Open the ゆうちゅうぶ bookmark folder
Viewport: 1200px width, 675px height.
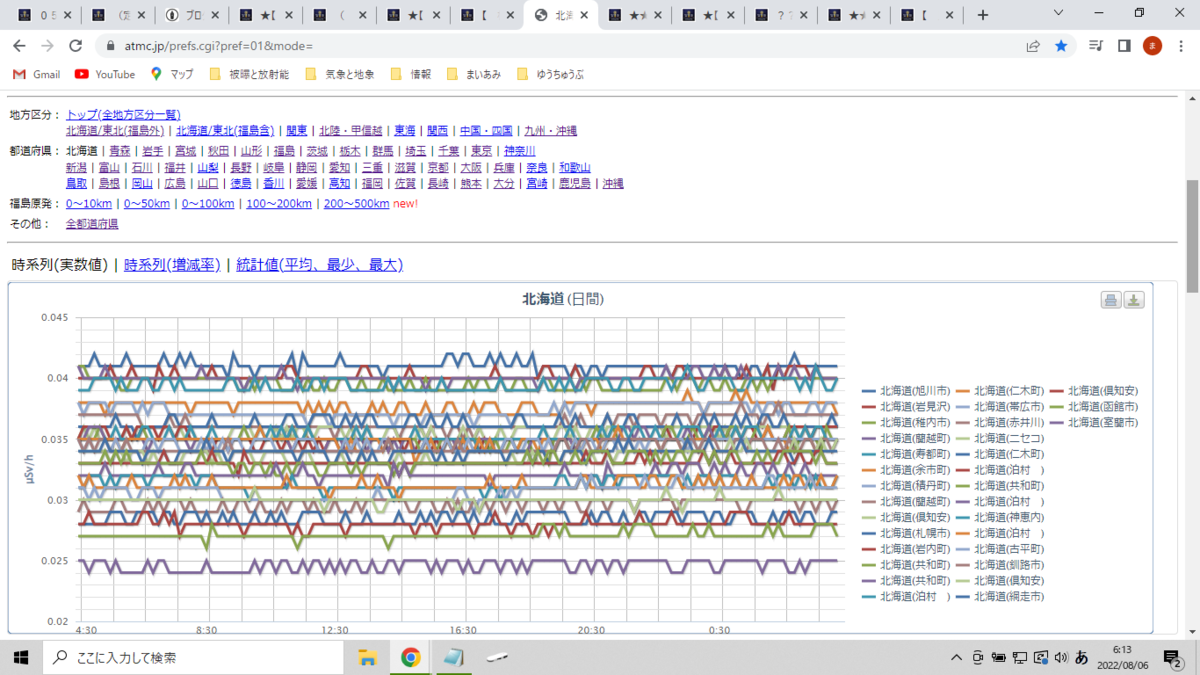tap(550, 74)
